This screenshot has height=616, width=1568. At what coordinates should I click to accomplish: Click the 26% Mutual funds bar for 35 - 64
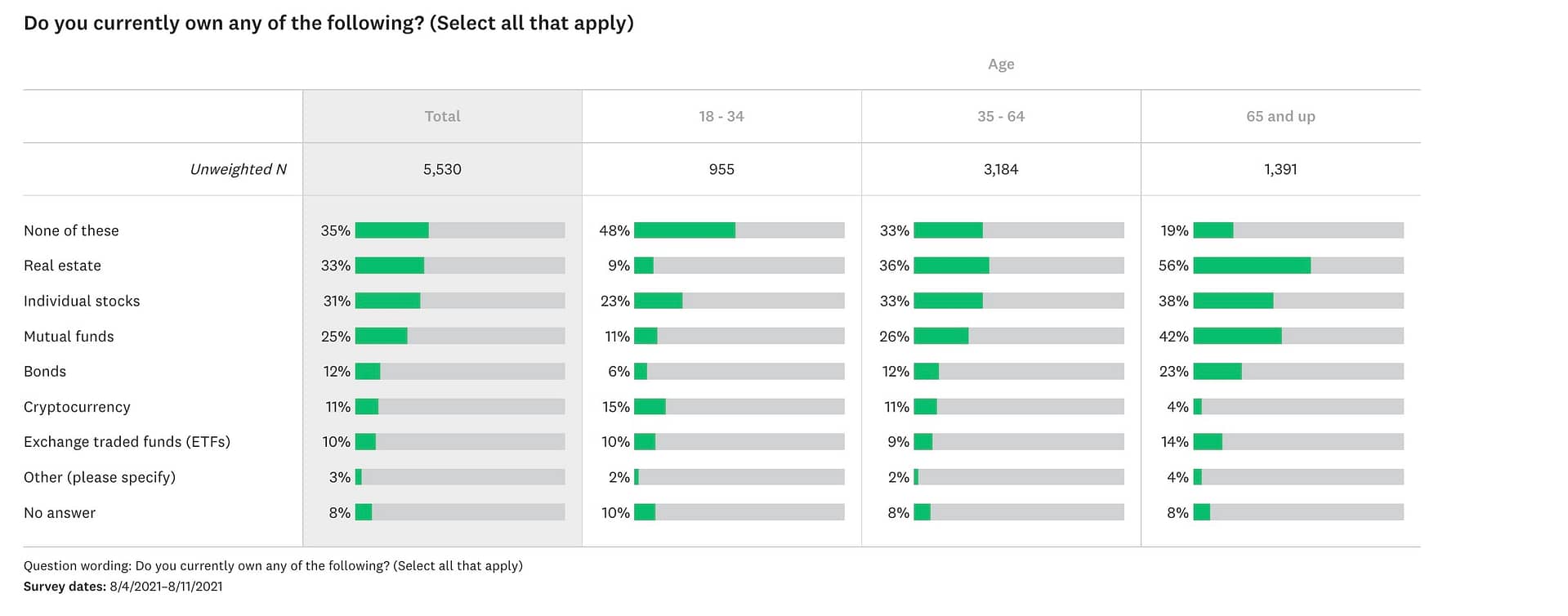click(x=941, y=336)
